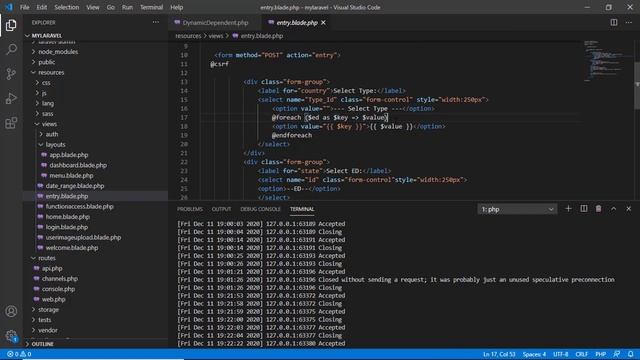Viewport: 640px width, 360px height.
Task: Open notifications bell in status bar
Action: pos(631,354)
